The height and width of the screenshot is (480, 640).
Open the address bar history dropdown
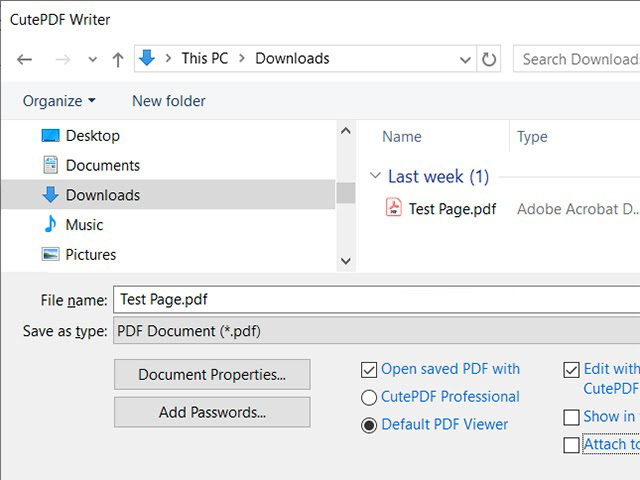(x=465, y=60)
